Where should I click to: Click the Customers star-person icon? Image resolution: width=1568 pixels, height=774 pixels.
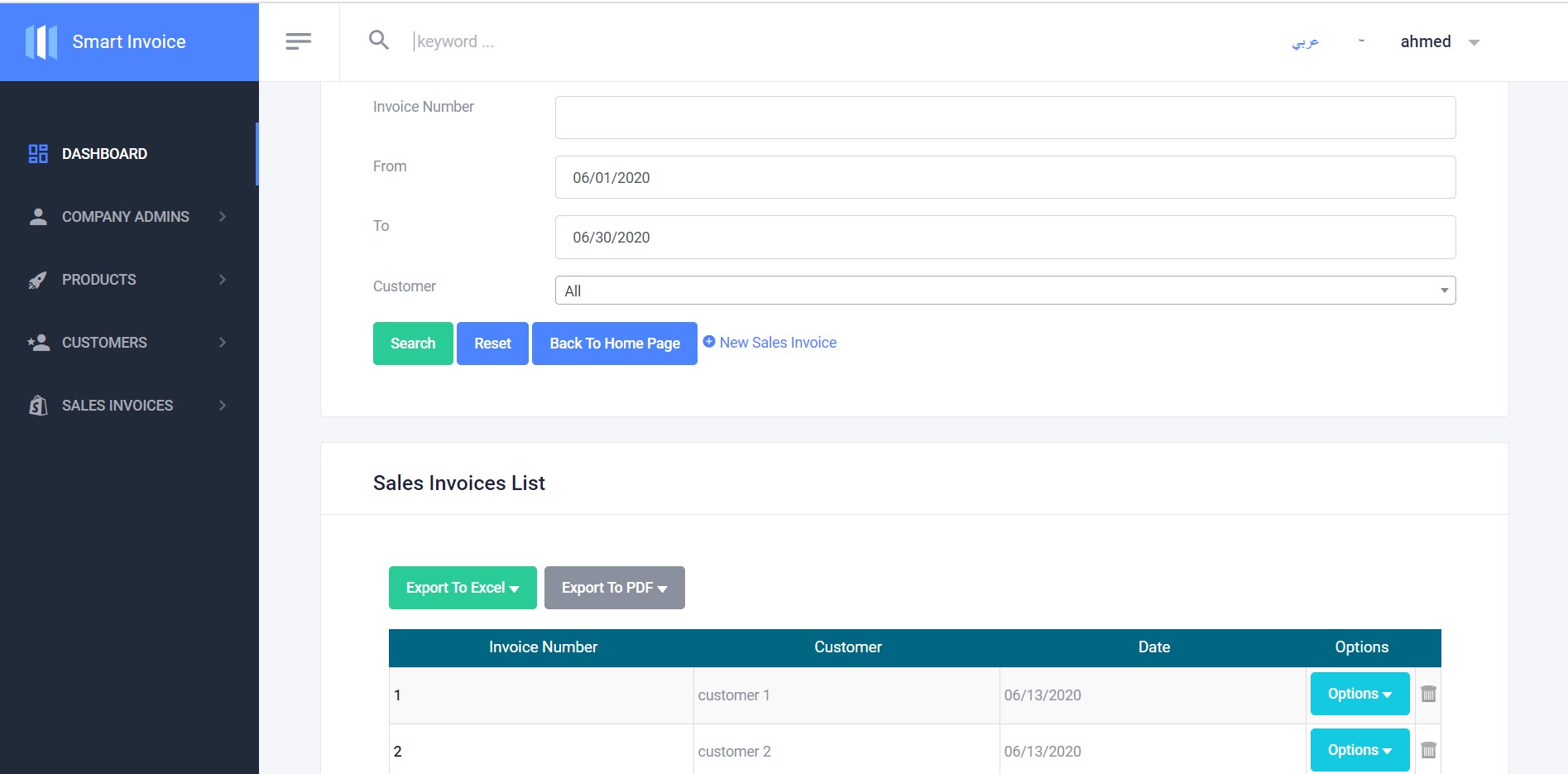coord(37,342)
